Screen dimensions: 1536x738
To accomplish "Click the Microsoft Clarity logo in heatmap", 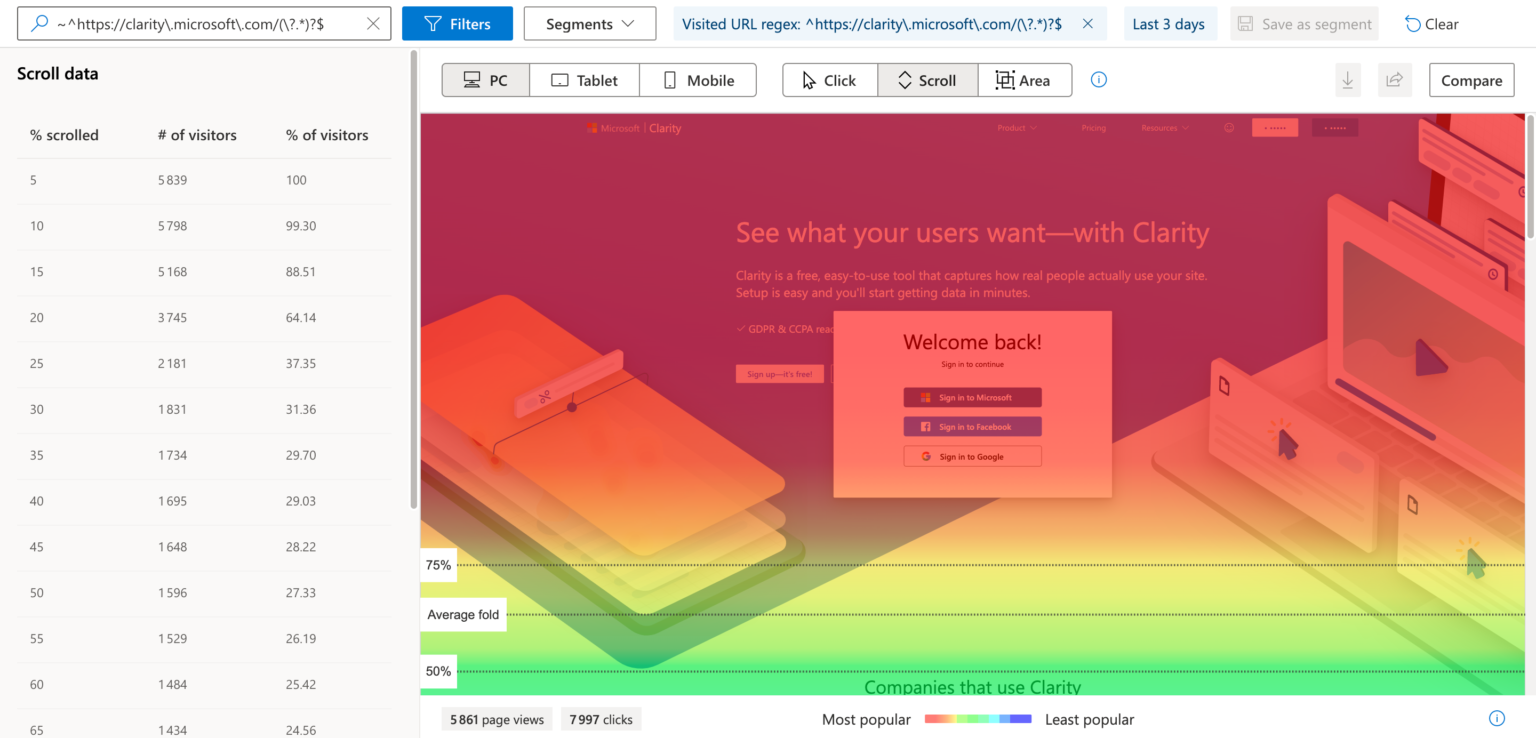I will [x=634, y=128].
